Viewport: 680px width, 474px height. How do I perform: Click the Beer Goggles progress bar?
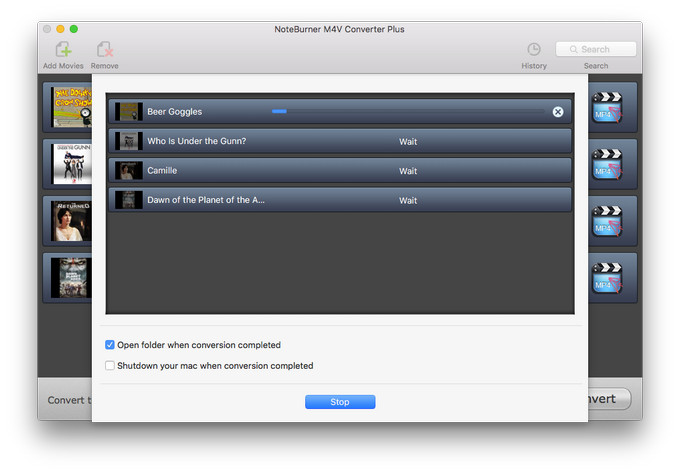(x=407, y=111)
